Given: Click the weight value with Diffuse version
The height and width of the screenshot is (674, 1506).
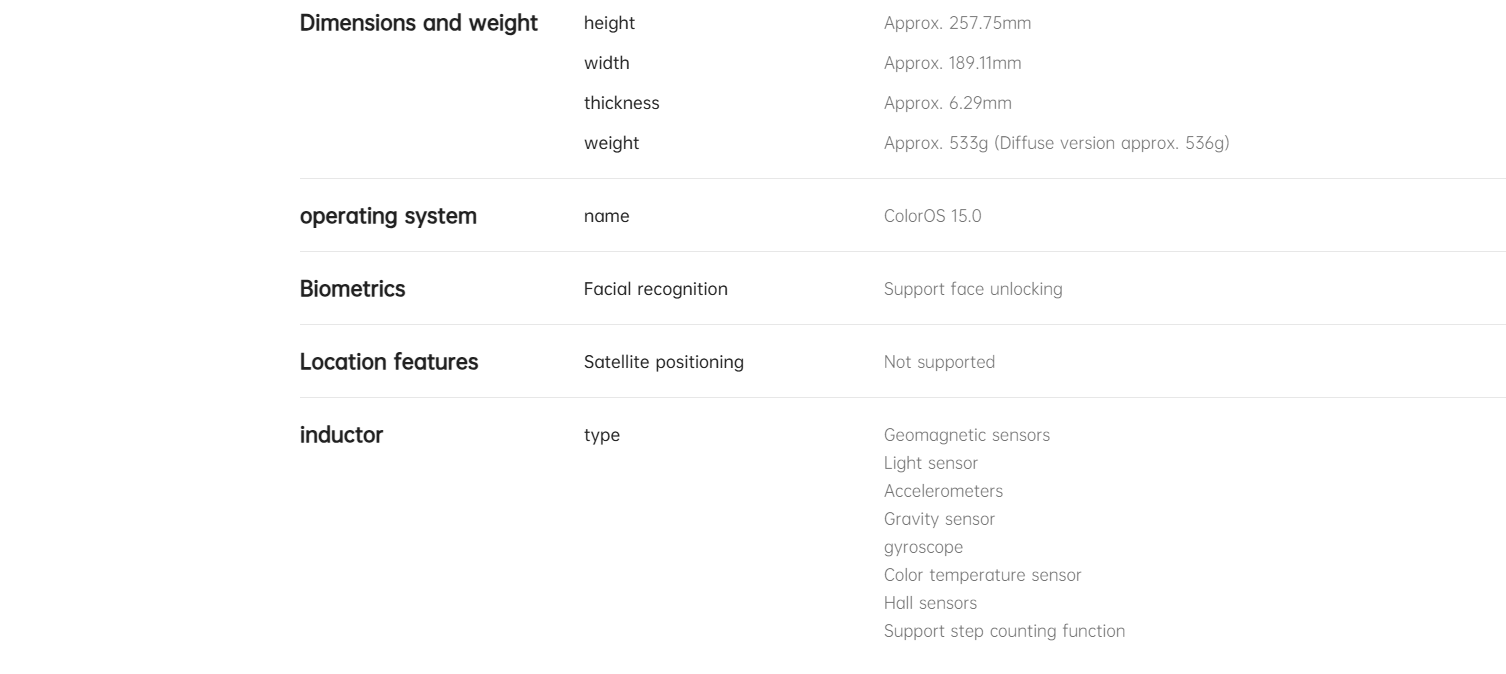Looking at the screenshot, I should (1057, 143).
